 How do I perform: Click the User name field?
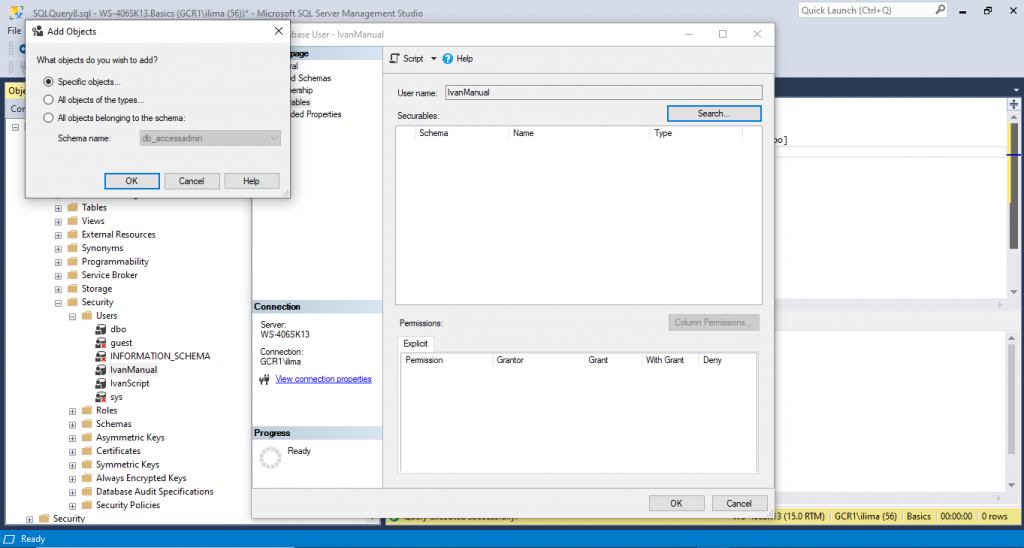[x=603, y=93]
